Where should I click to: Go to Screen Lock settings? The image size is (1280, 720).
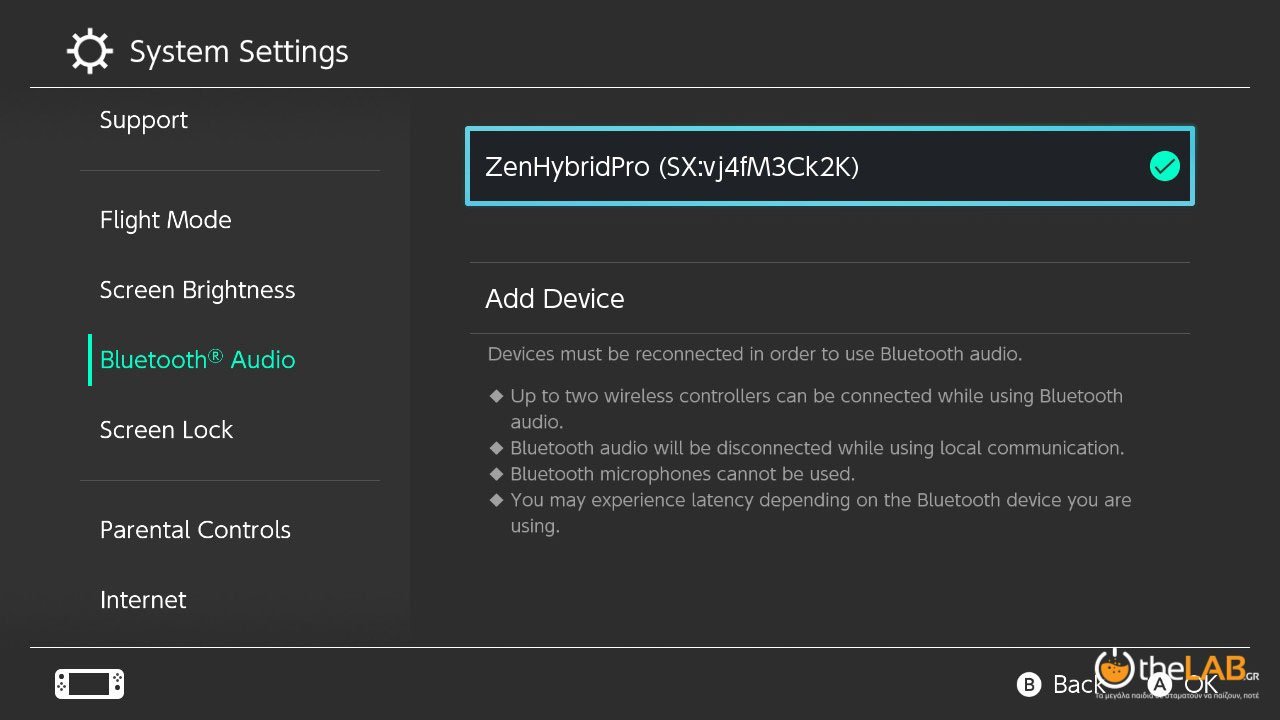[166, 430]
